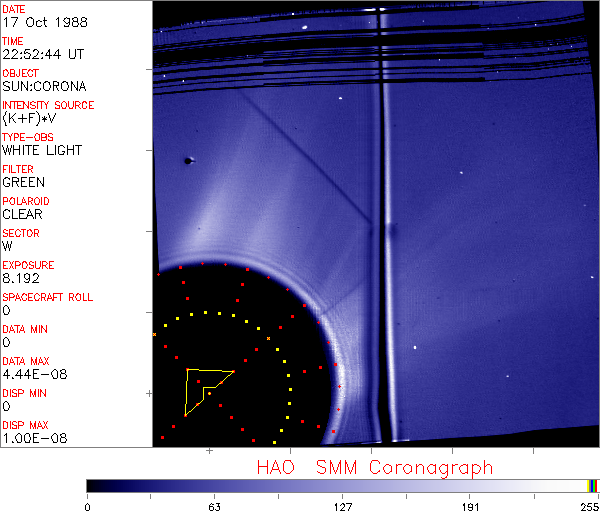This screenshot has height=512, width=600.
Task: Click the colorbar tick label 255
Action: coord(590,507)
